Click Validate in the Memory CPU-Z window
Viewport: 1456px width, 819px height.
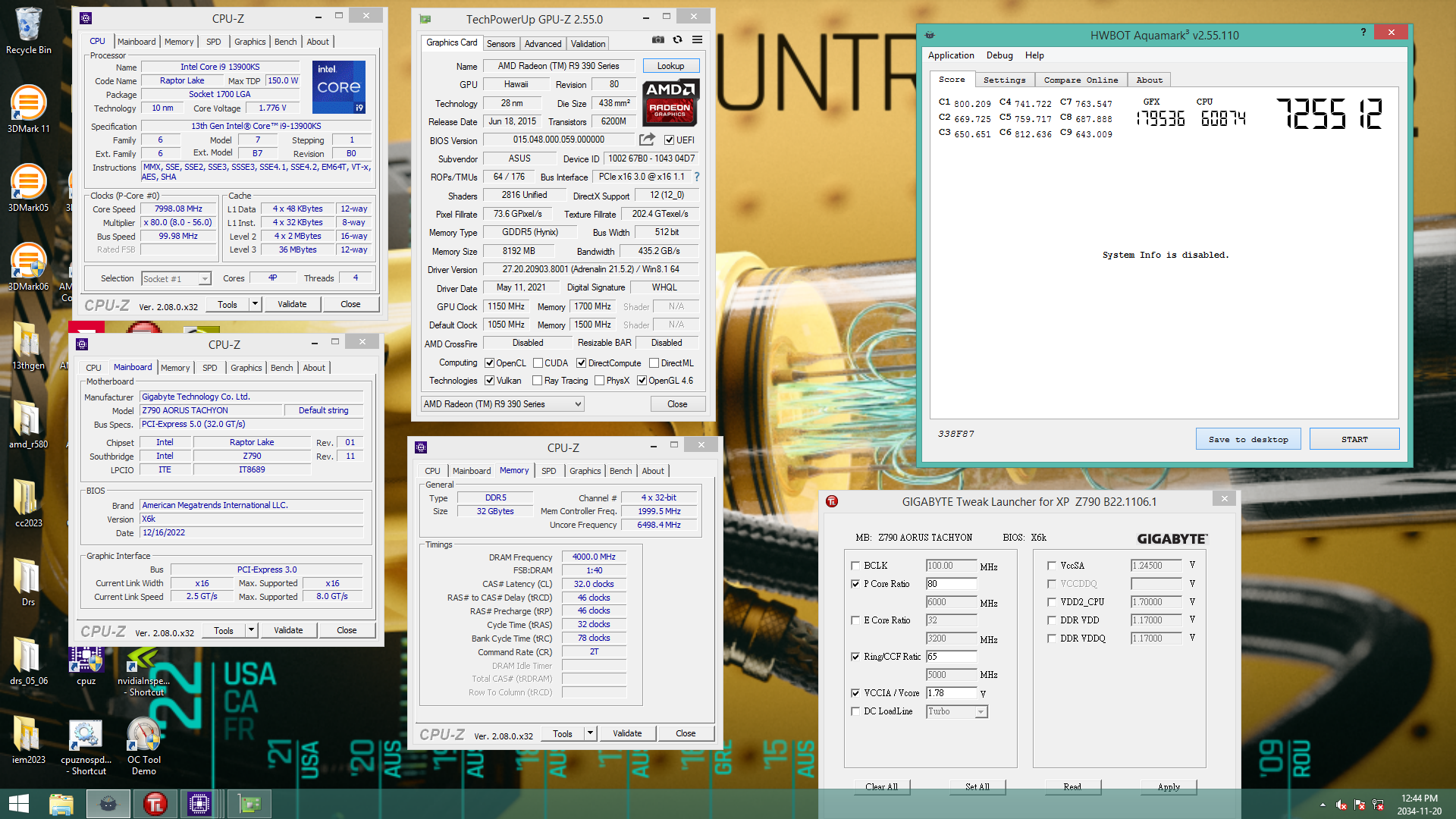[x=627, y=733]
